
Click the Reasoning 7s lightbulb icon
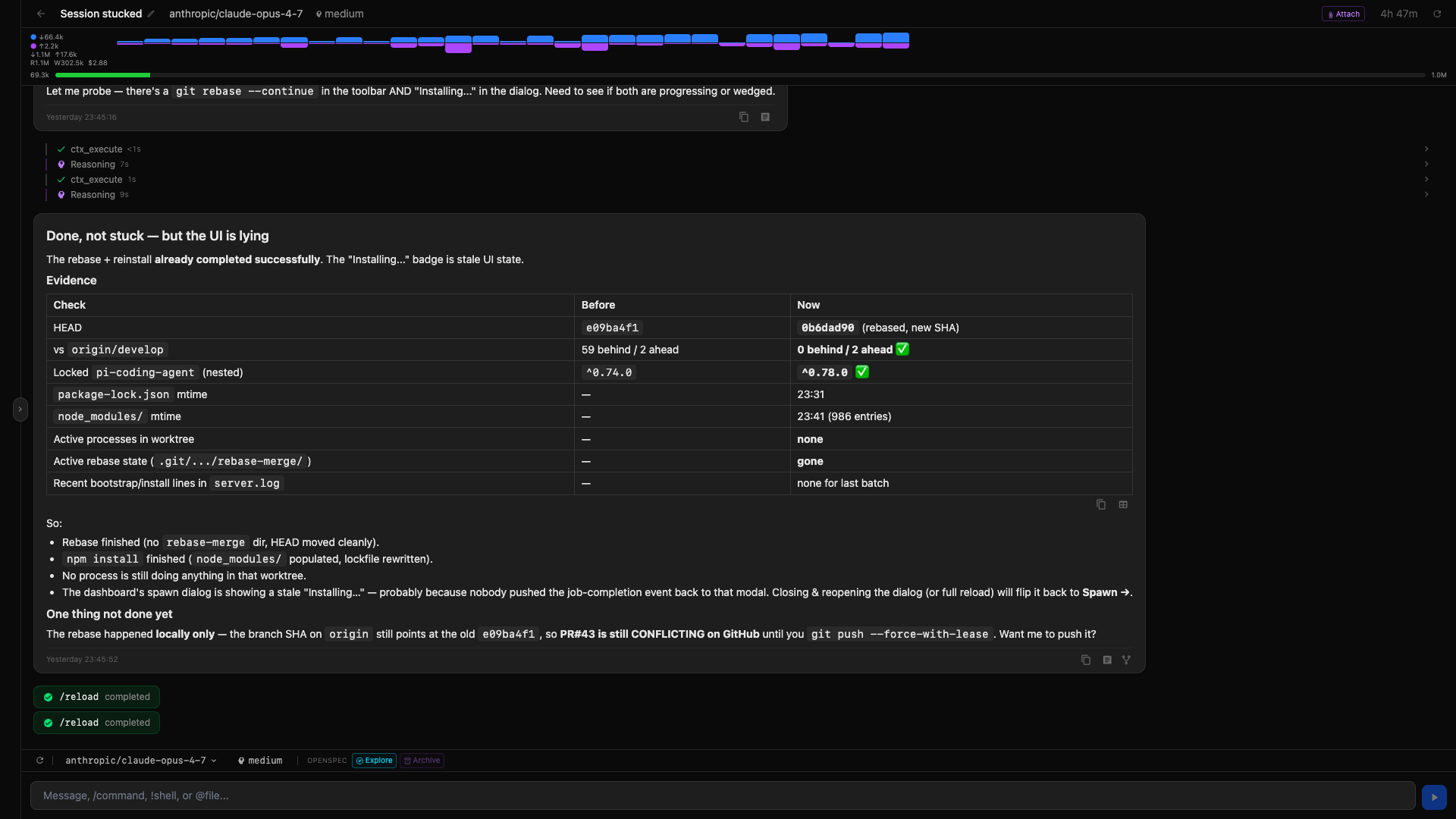point(61,165)
